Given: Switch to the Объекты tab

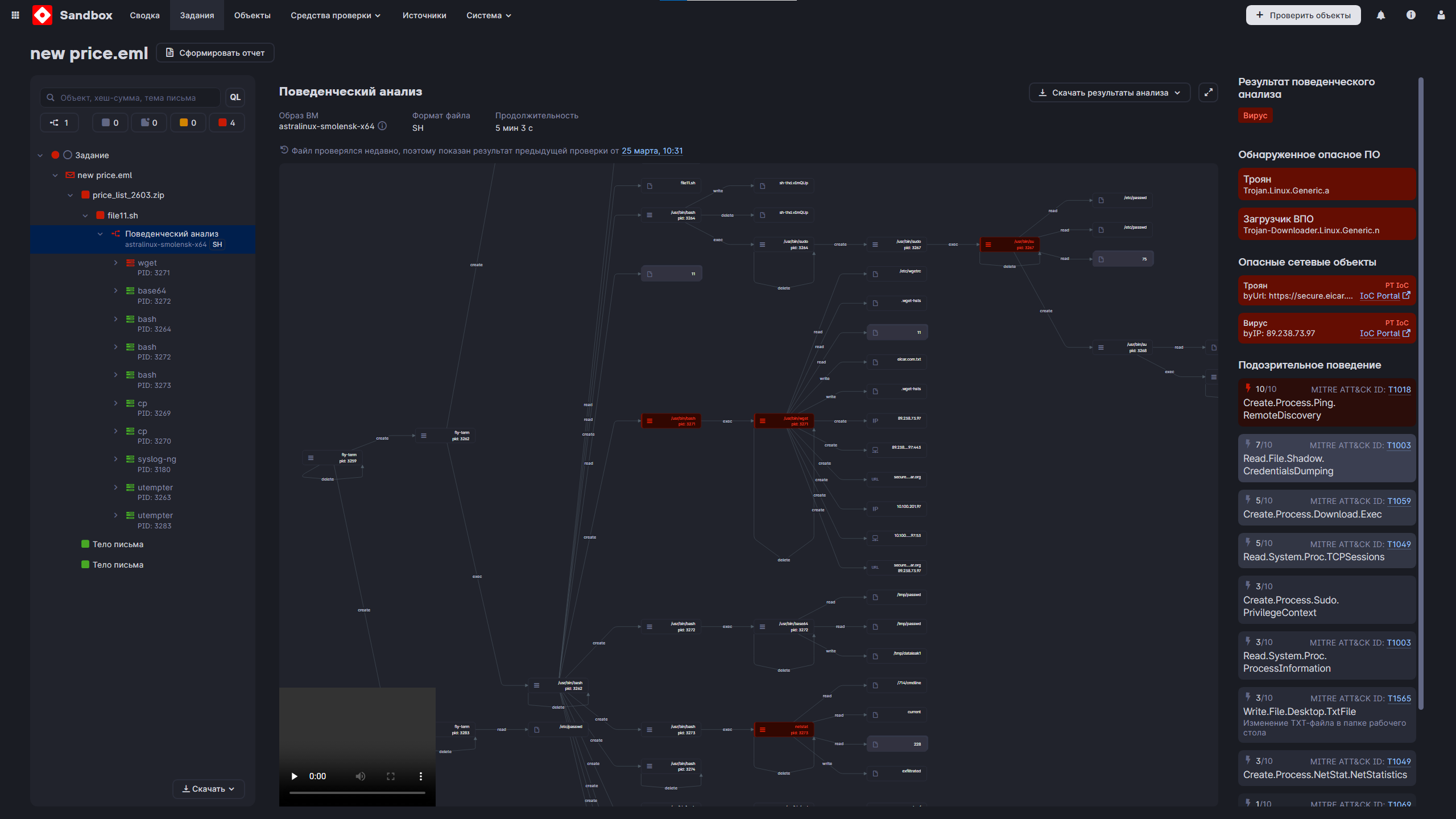Looking at the screenshot, I should [252, 15].
